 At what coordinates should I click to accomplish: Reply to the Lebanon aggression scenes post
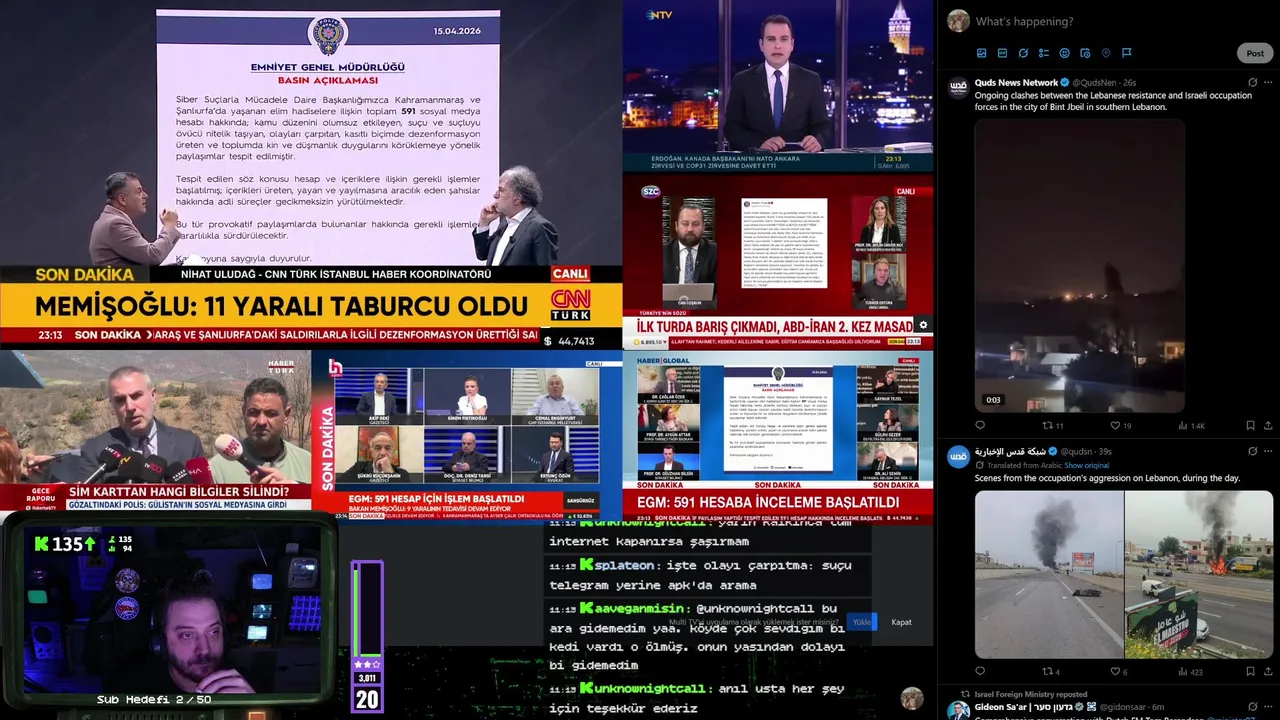980,671
